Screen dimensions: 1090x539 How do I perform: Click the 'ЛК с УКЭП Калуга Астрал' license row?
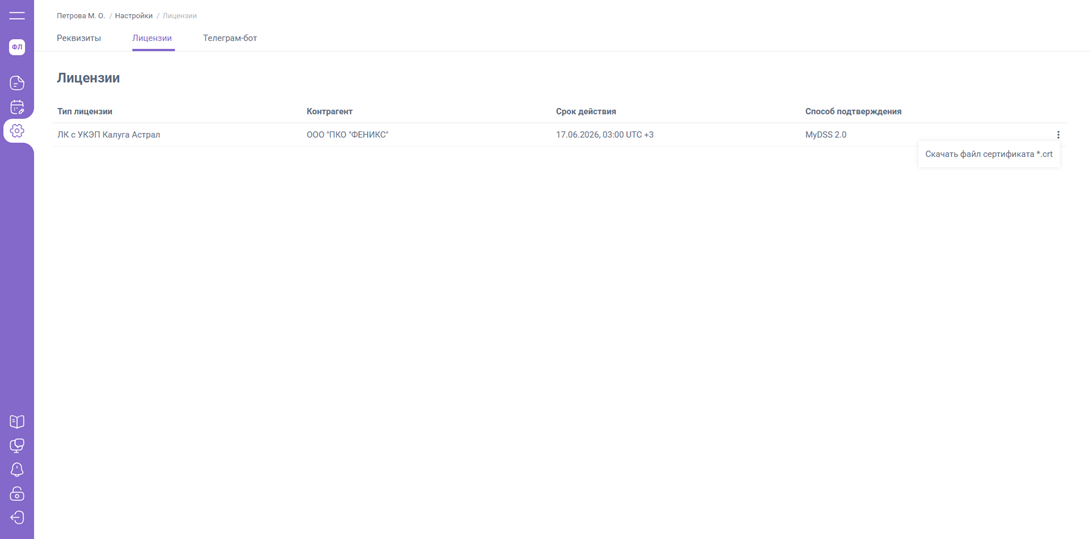pyautogui.click(x=109, y=135)
